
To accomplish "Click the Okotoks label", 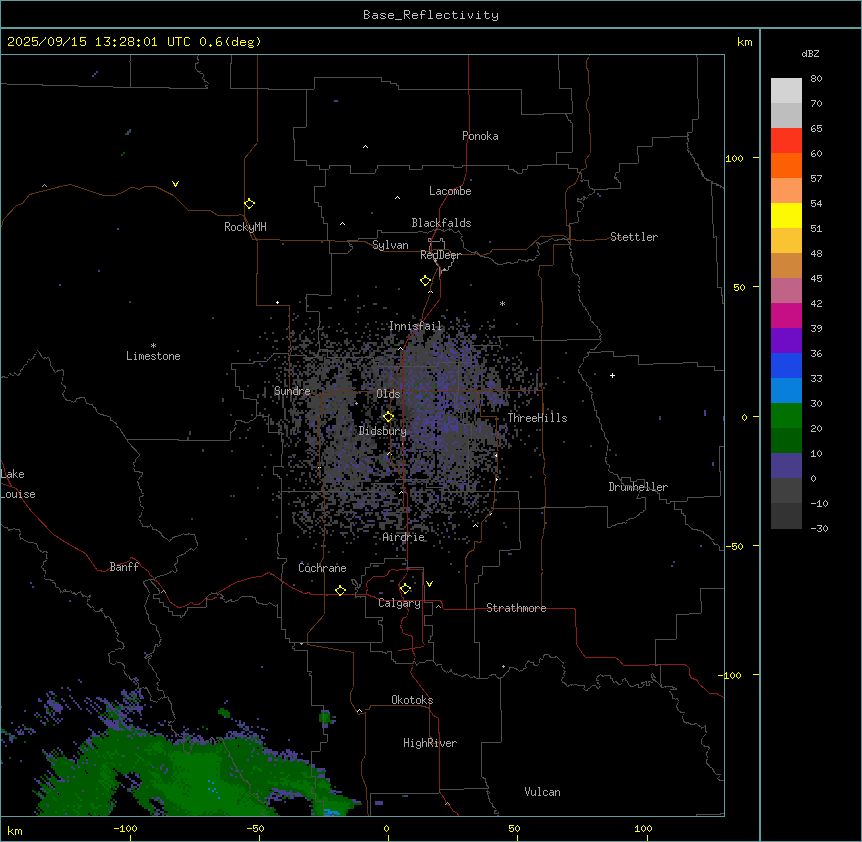I will 412,700.
